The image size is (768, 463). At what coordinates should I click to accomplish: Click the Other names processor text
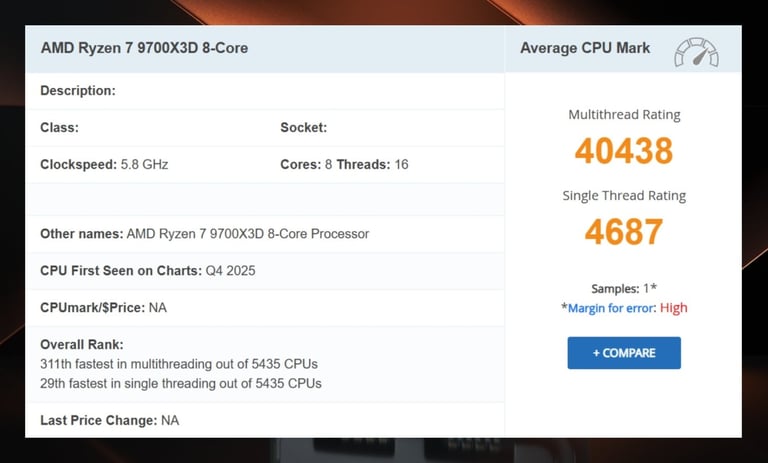[204, 234]
